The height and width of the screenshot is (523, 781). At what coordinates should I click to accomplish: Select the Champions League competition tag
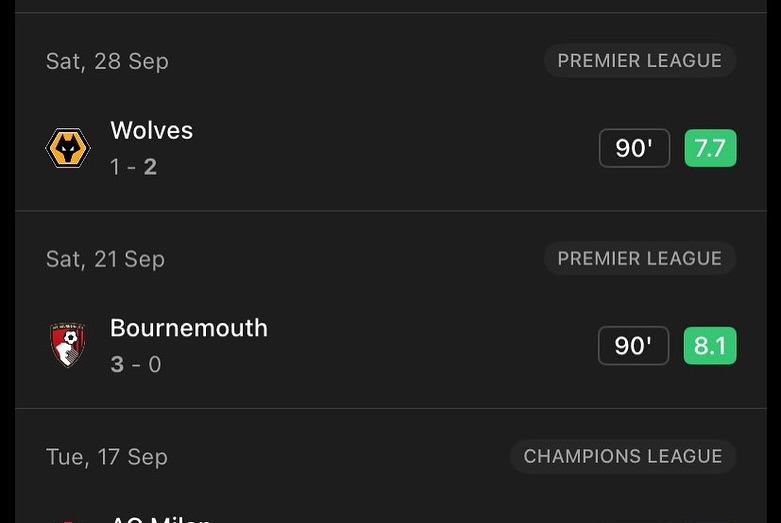click(623, 456)
